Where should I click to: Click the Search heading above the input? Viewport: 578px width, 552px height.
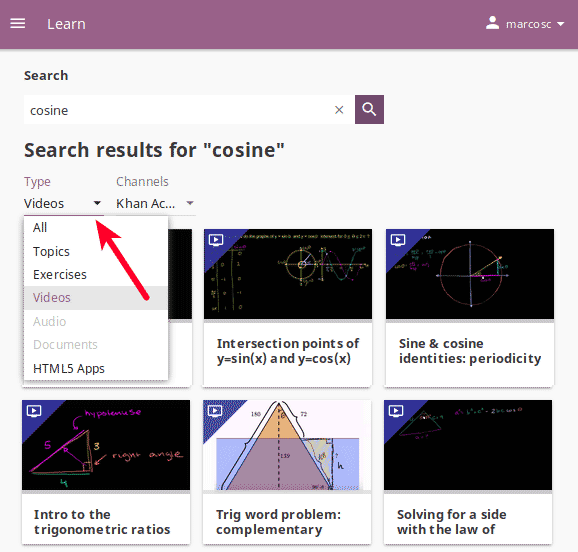tap(46, 75)
